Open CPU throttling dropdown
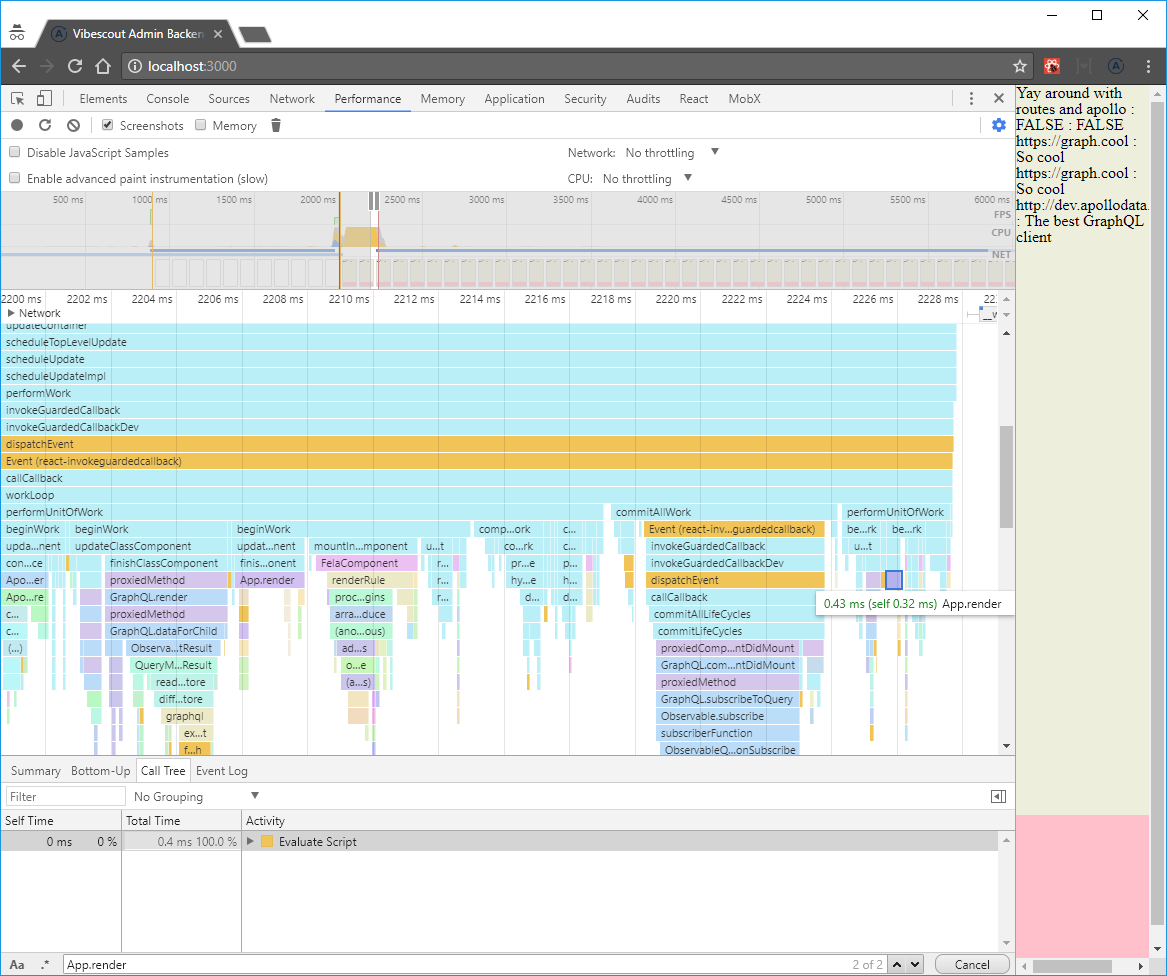Screen dimensions: 1167x976 click(x=648, y=179)
